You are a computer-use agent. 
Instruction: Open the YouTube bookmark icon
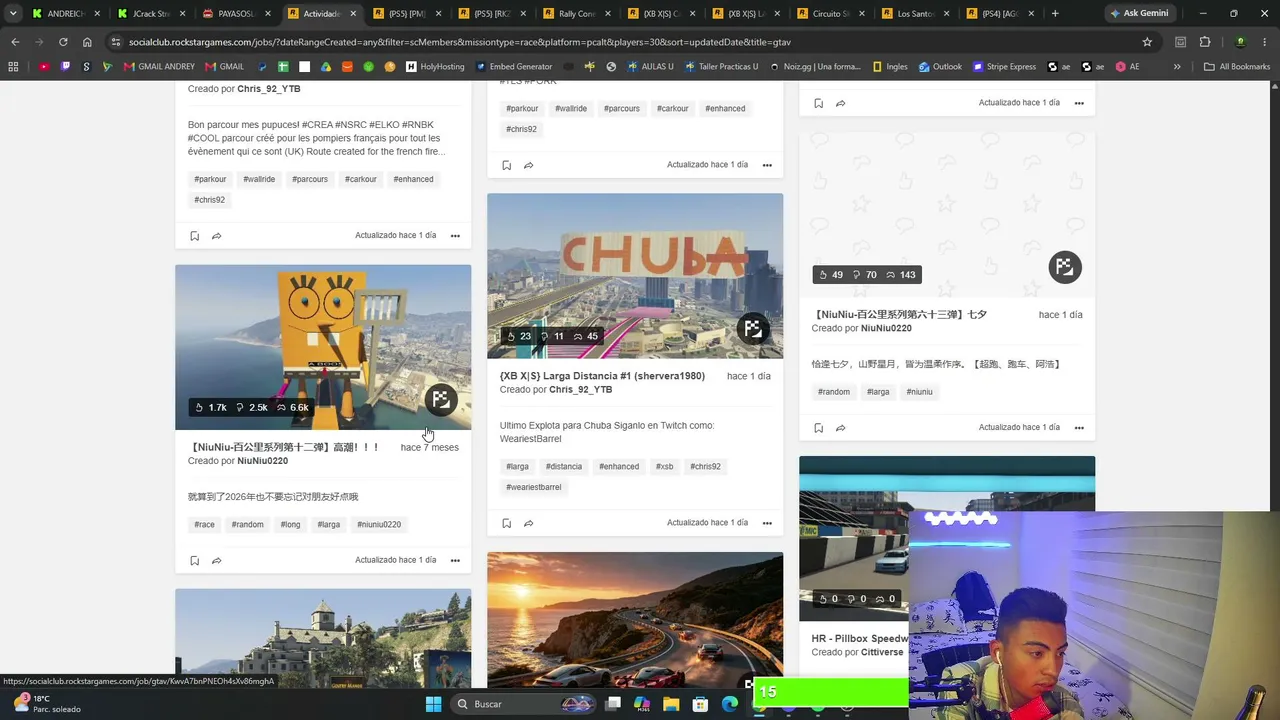(44, 67)
